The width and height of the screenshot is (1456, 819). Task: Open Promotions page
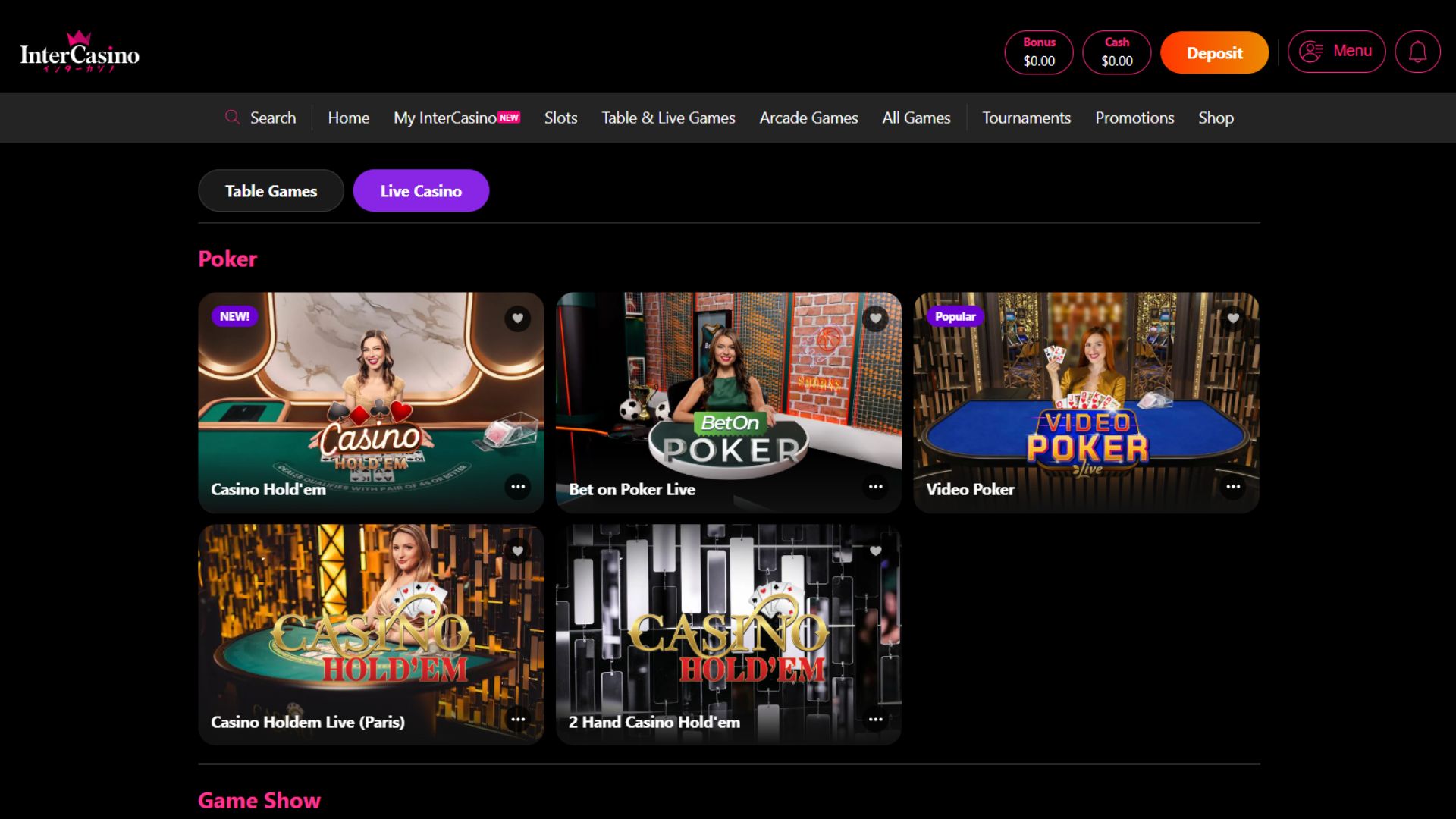point(1134,118)
